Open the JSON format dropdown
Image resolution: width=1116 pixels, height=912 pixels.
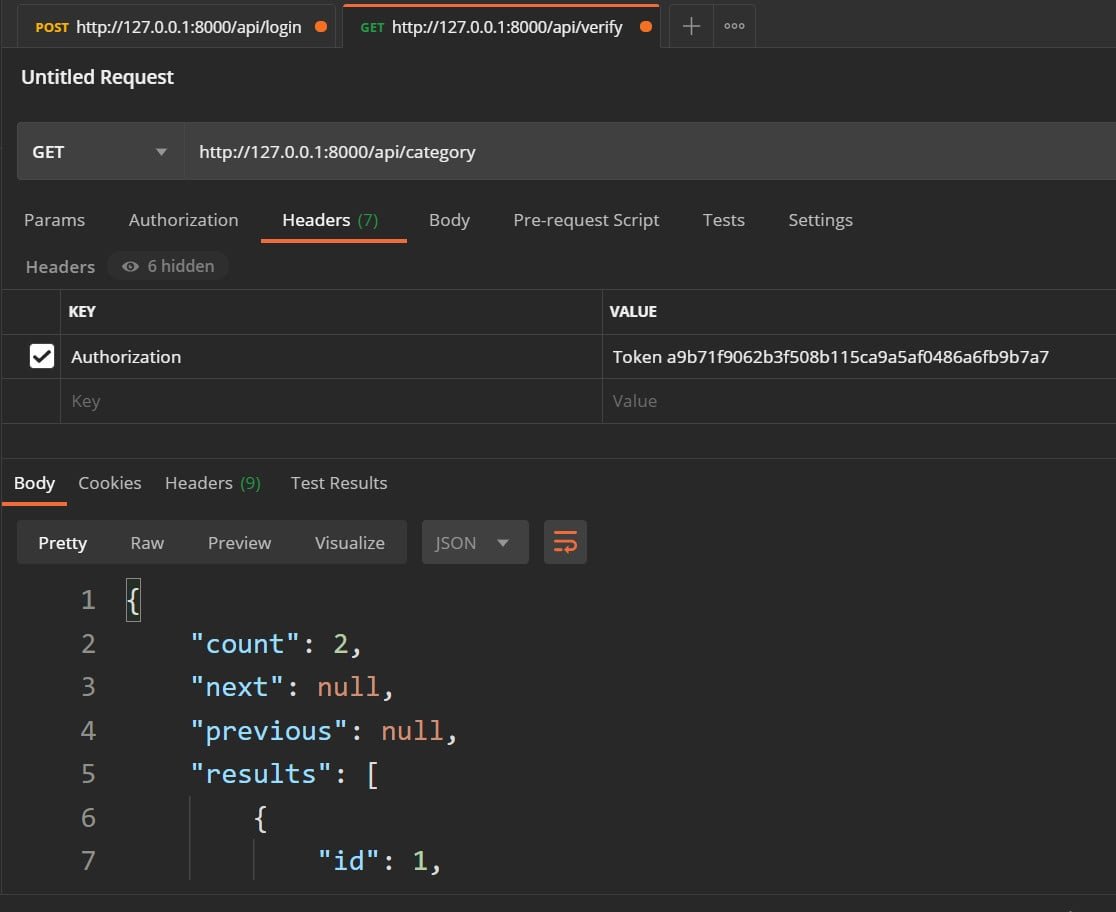[x=475, y=543]
